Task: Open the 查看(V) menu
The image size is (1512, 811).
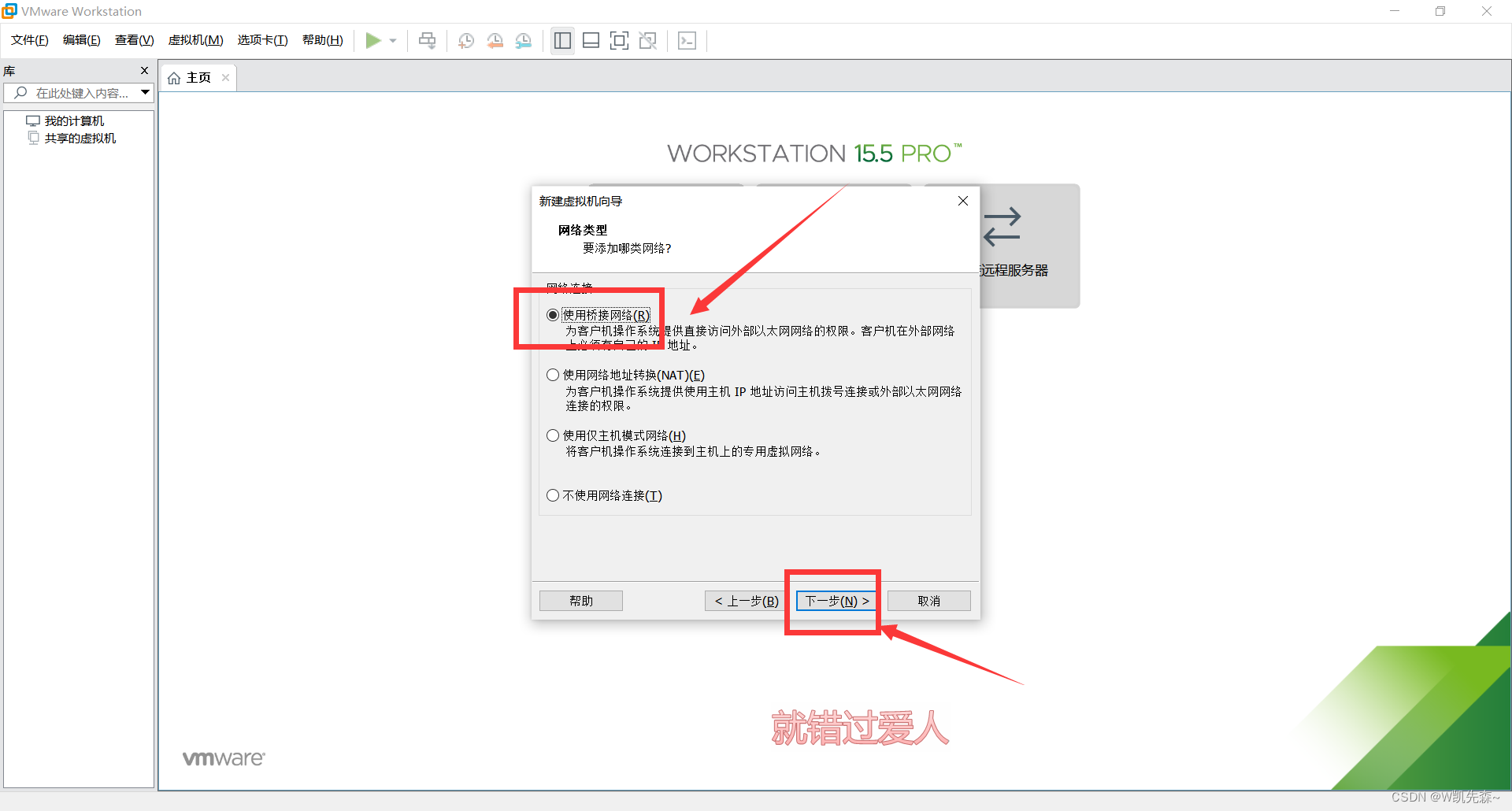Action: coord(135,40)
